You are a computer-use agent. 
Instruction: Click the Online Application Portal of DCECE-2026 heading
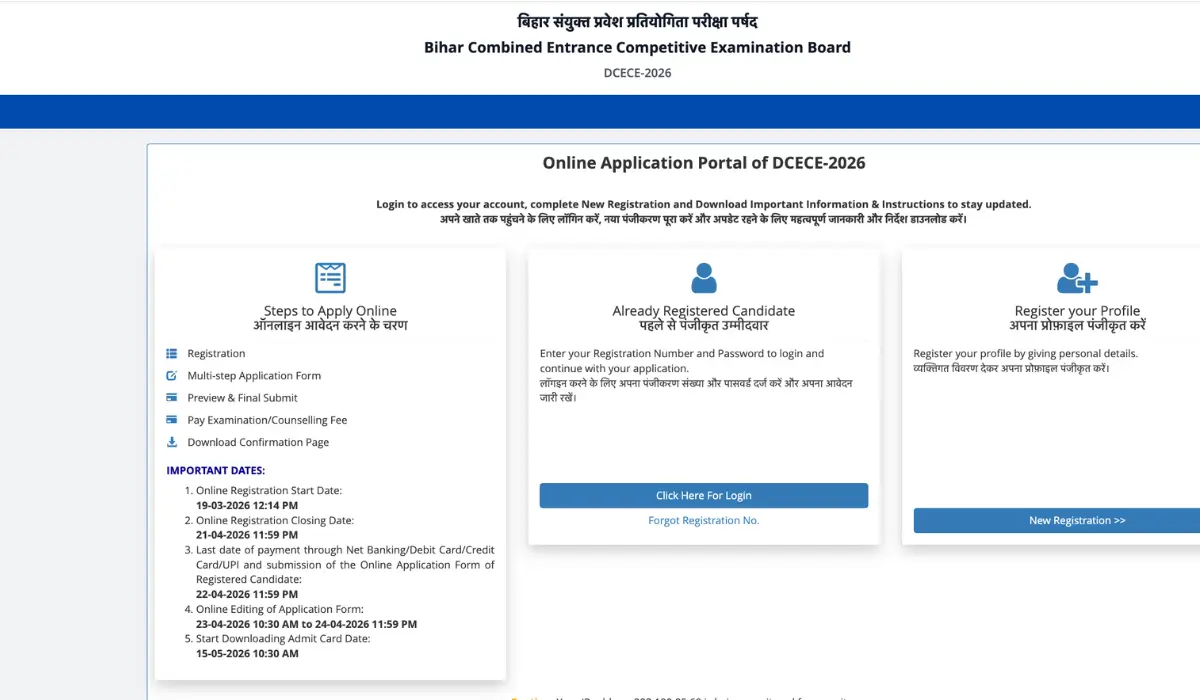tap(703, 163)
